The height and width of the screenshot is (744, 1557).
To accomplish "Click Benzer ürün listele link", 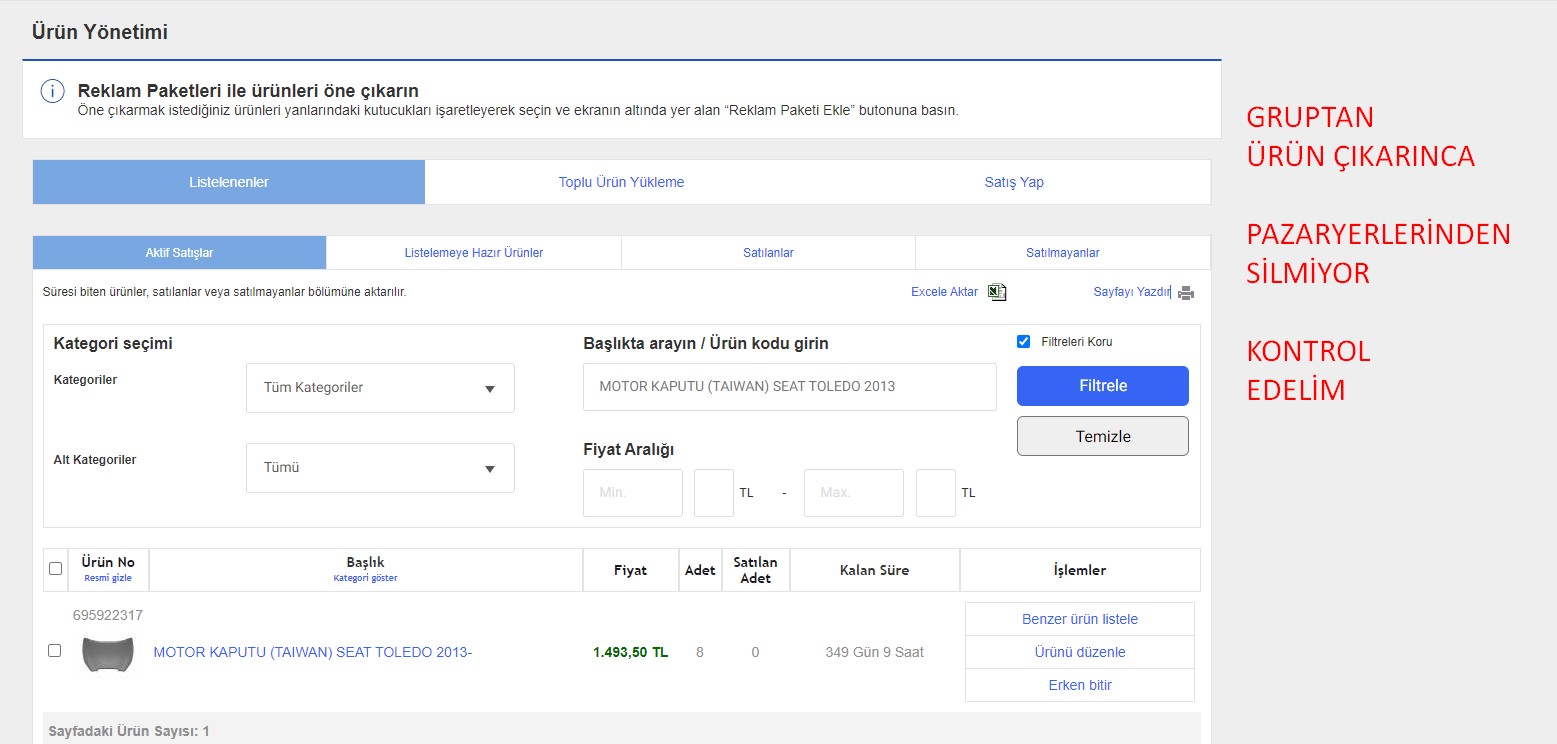I will pos(1079,619).
